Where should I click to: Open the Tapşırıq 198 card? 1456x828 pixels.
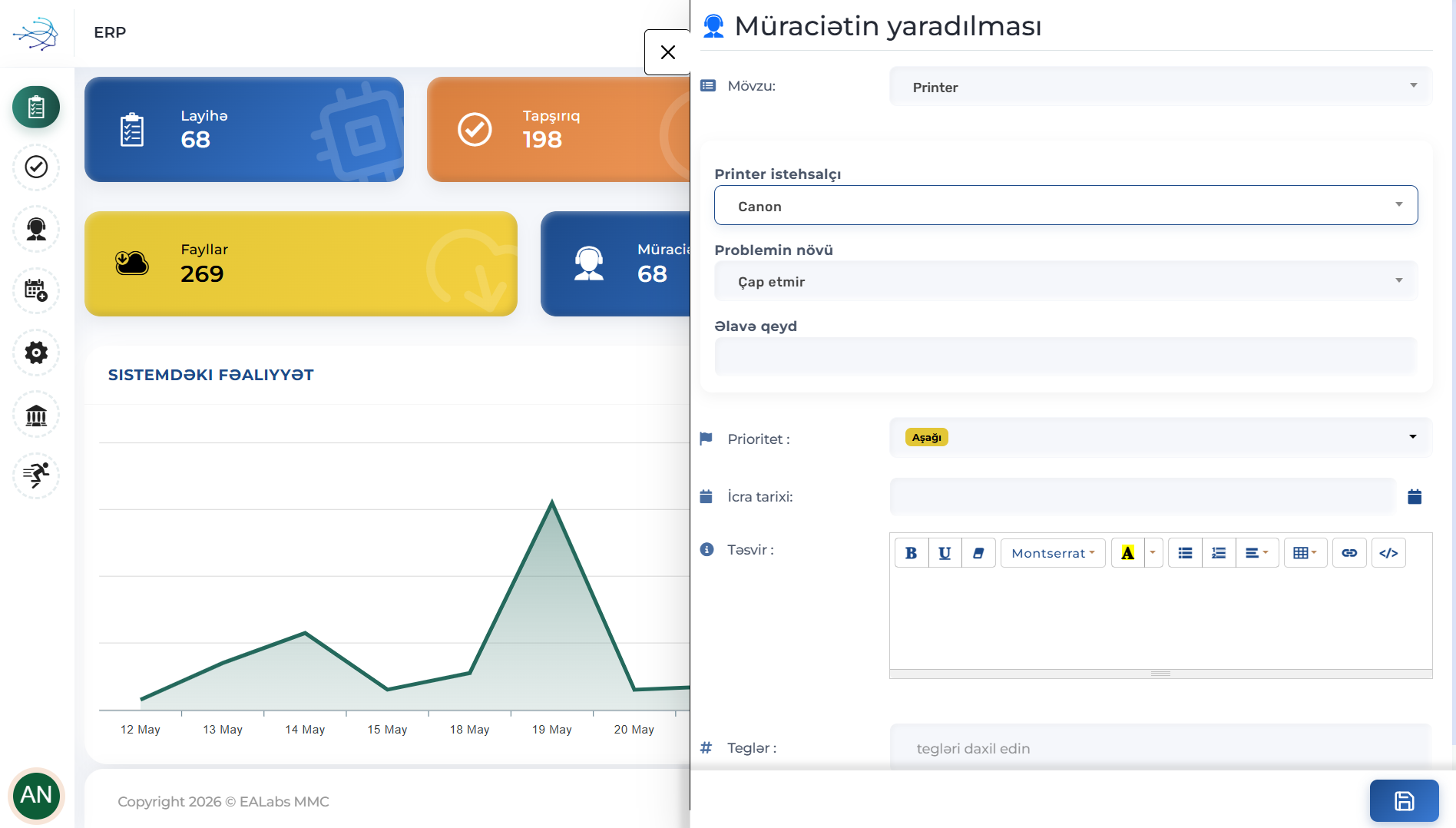pyautogui.click(x=558, y=129)
